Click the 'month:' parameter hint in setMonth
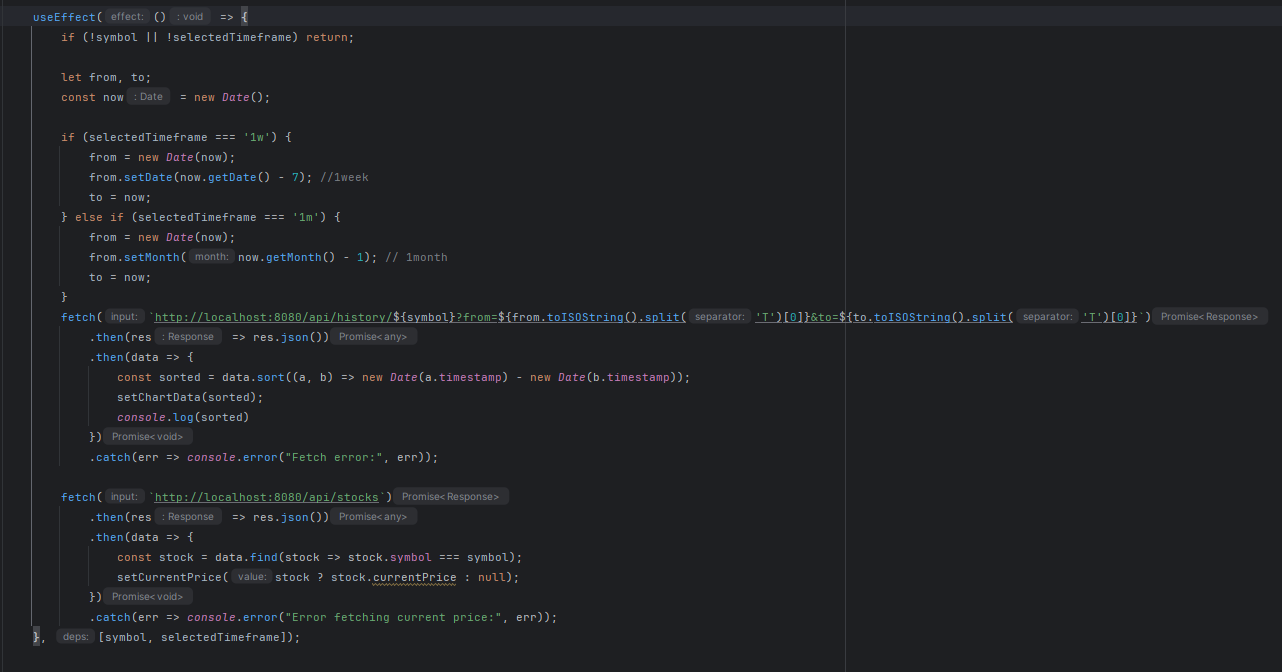Image resolution: width=1282 pixels, height=672 pixels. pyautogui.click(x=212, y=257)
